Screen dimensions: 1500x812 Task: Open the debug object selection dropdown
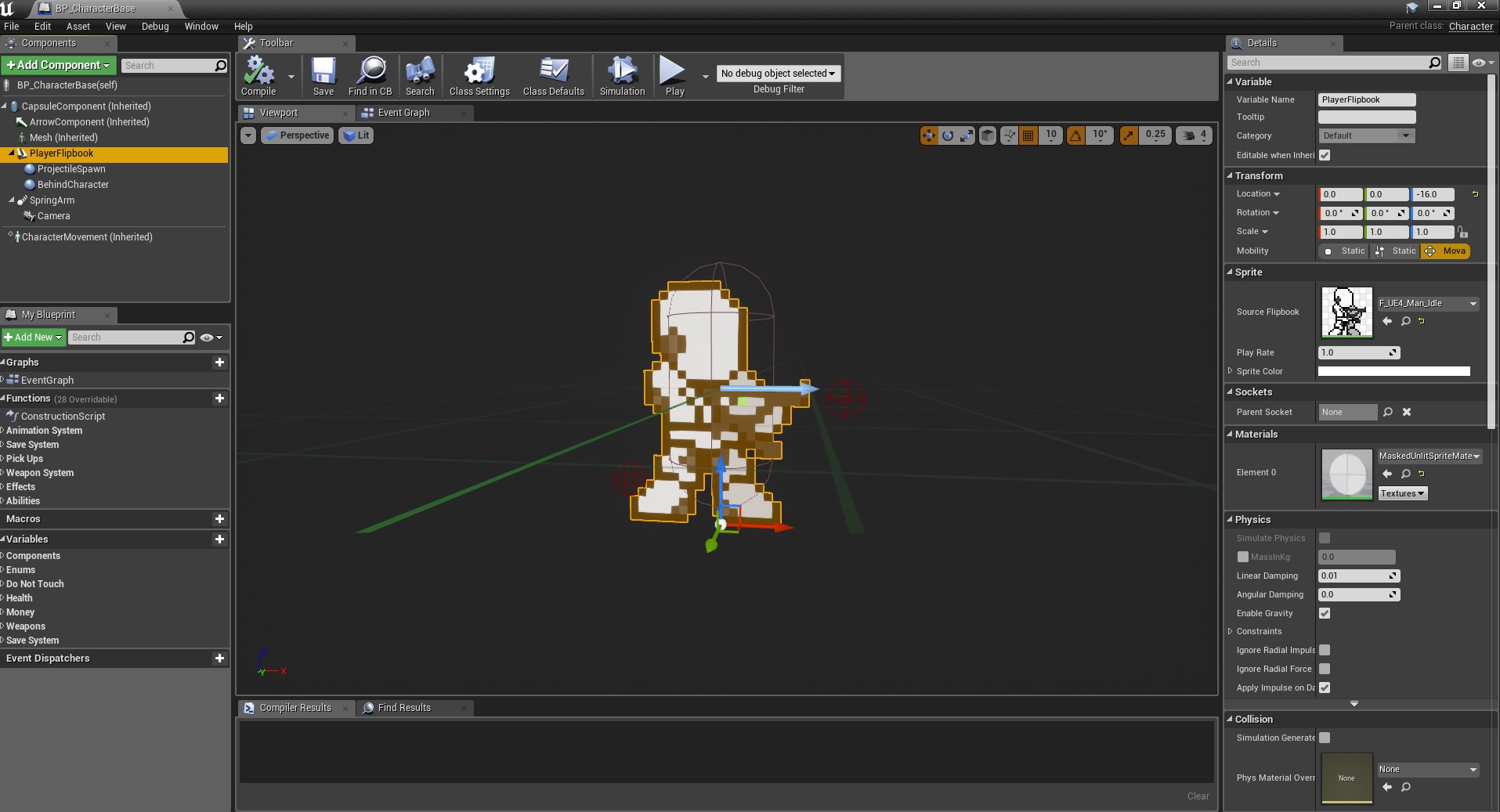(x=778, y=73)
